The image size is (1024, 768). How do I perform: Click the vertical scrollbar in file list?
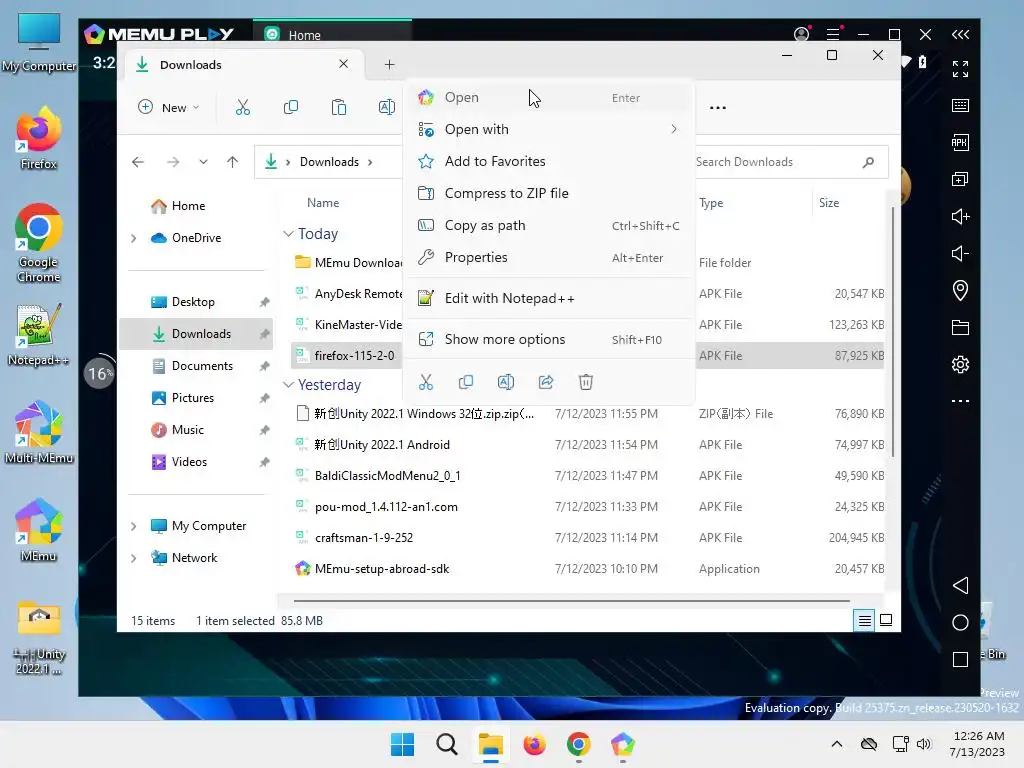pyautogui.click(x=892, y=332)
